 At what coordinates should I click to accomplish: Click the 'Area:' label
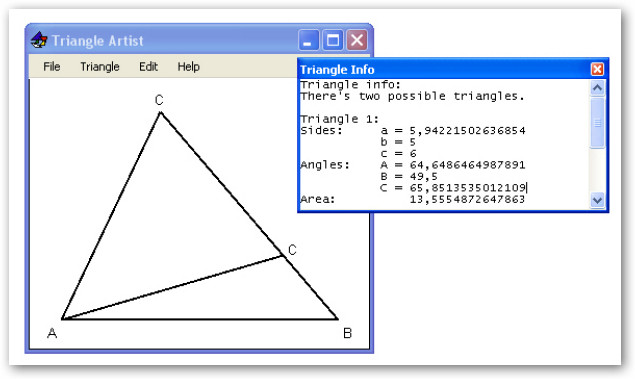318,199
